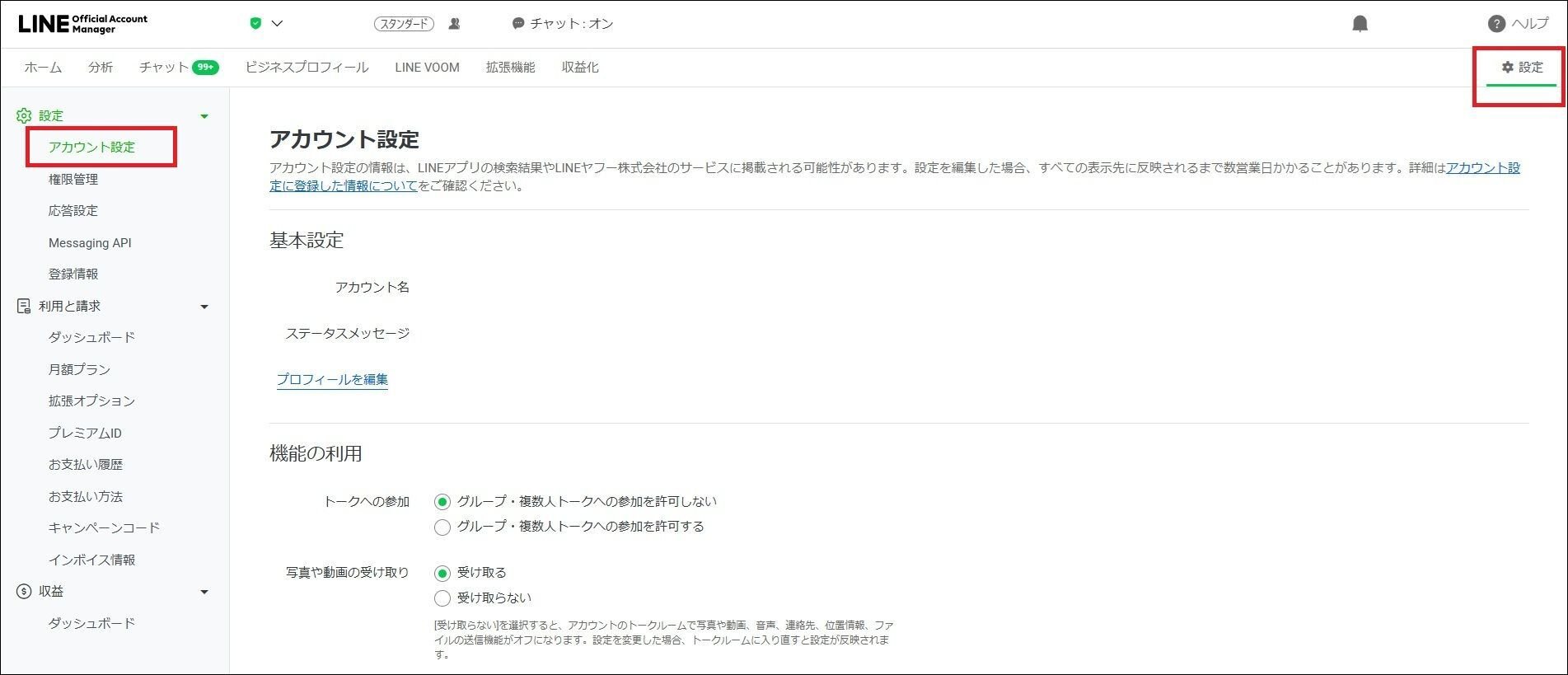Viewport: 1568px width, 675px height.
Task: Open ダッシュボード under 収益
Action: point(91,624)
